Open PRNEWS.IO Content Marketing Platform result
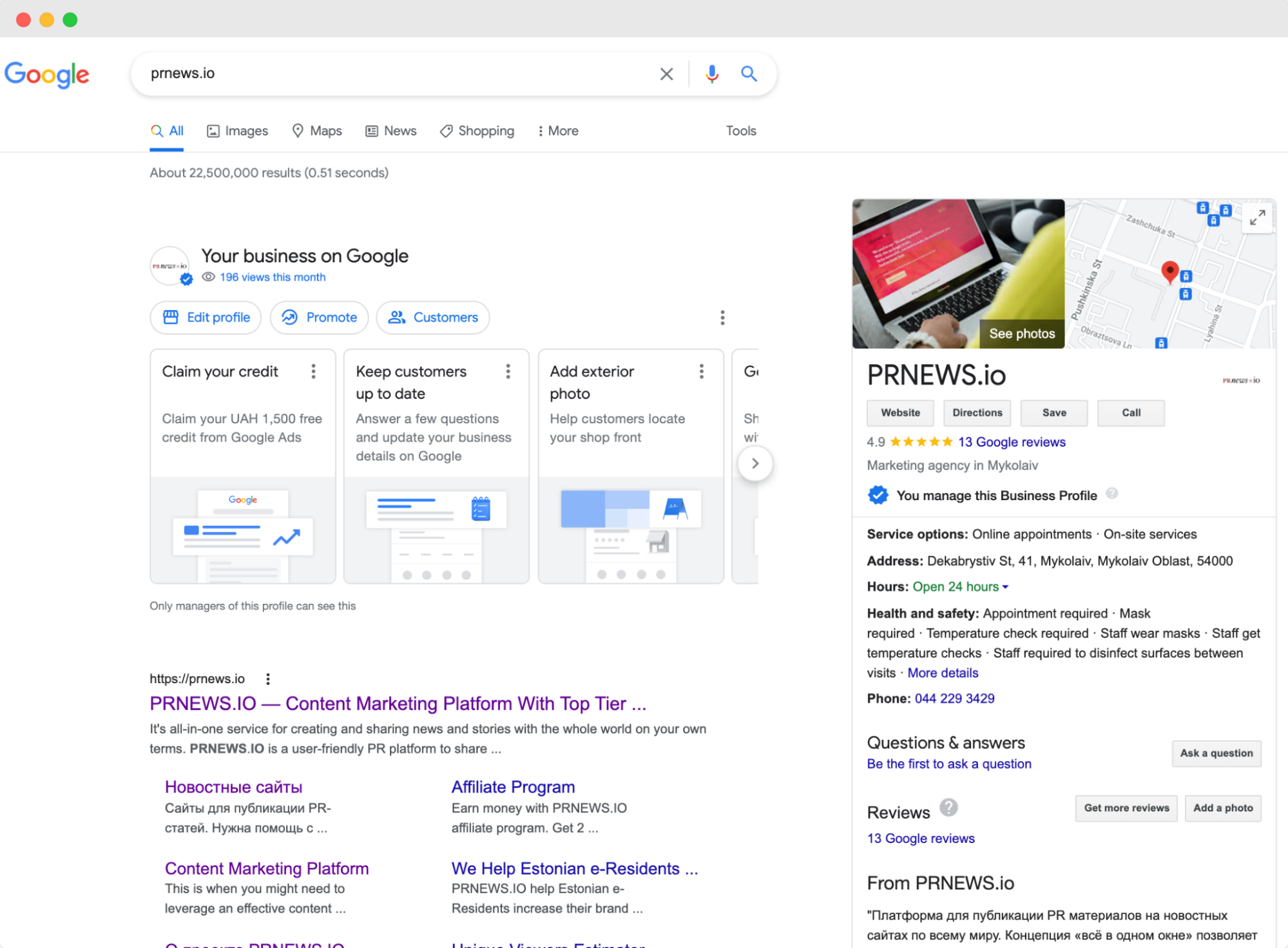 click(398, 704)
